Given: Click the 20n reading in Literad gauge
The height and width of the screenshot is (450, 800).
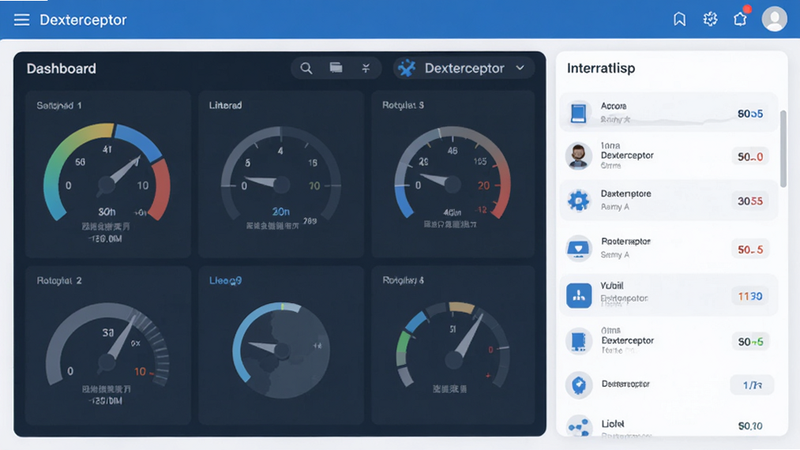Looking at the screenshot, I should click(281, 211).
